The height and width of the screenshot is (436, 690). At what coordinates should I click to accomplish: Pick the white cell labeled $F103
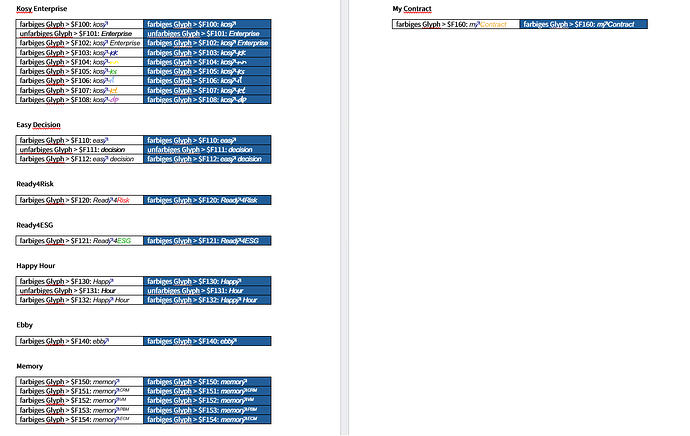click(x=80, y=52)
